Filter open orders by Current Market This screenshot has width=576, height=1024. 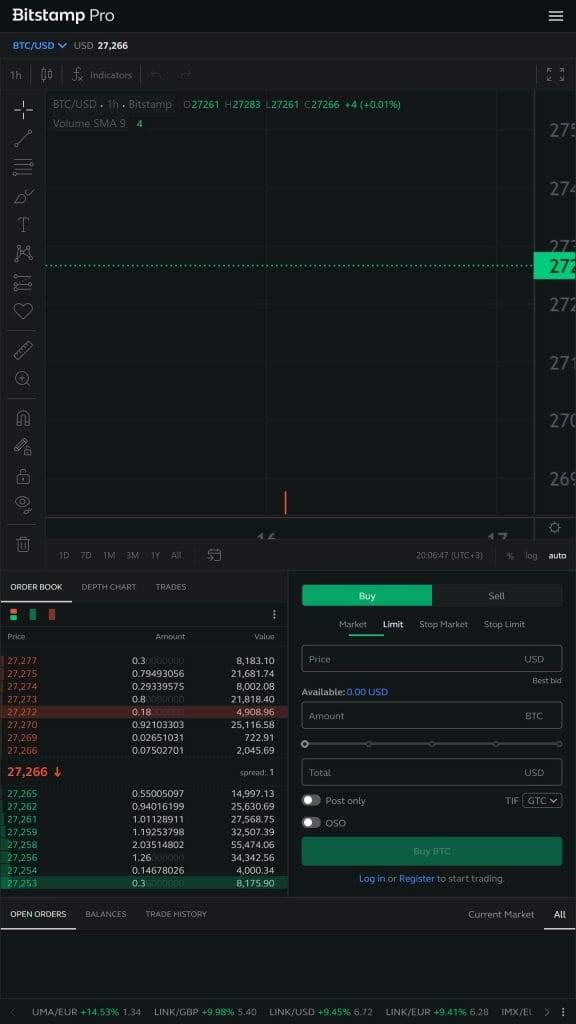point(501,914)
